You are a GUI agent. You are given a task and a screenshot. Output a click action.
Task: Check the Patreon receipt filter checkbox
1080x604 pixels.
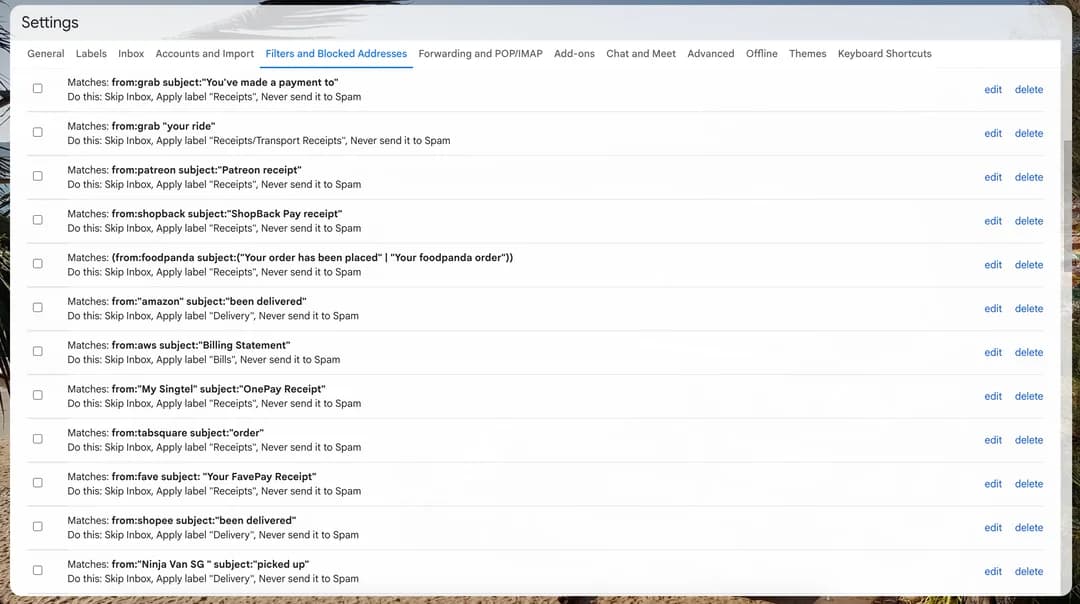coord(37,175)
